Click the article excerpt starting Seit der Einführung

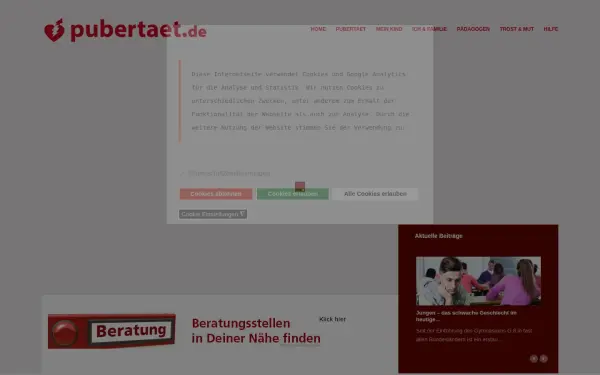point(474,335)
